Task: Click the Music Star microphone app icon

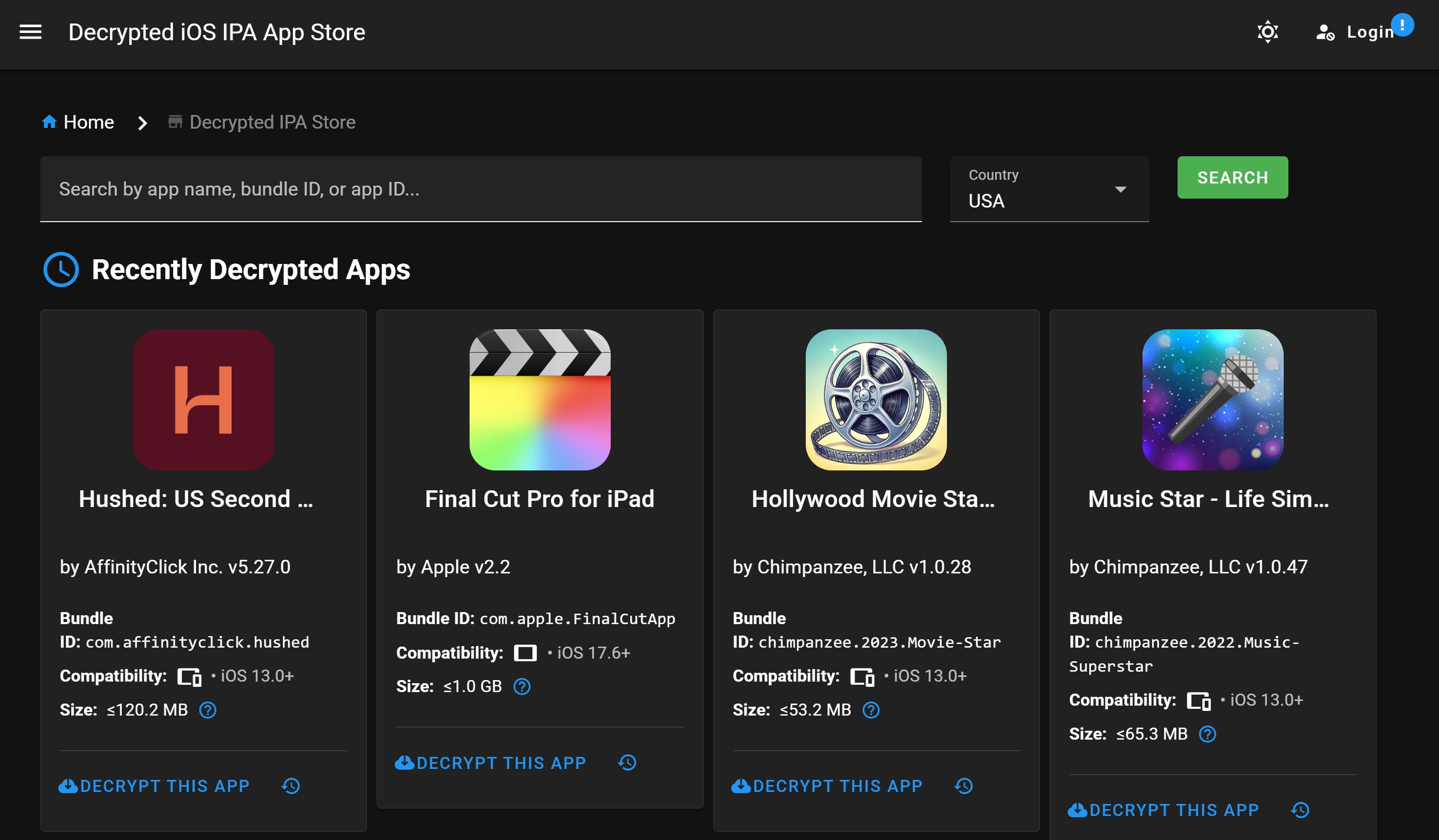Action: 1213,400
